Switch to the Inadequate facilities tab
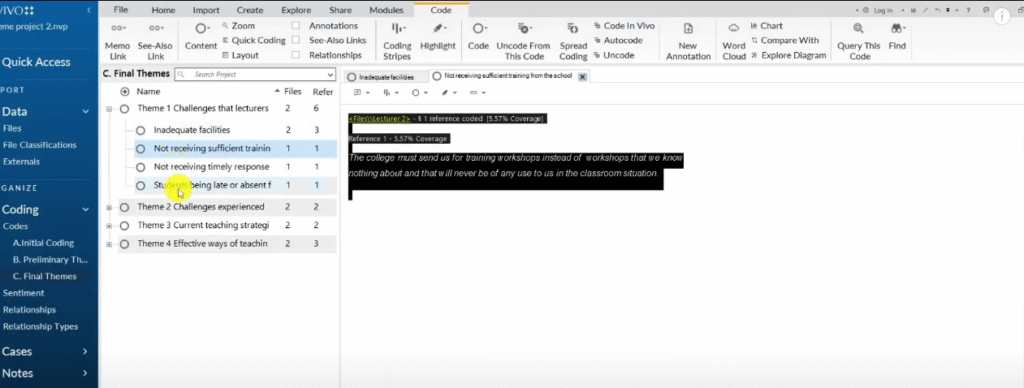This screenshot has width=1024, height=388. (x=385, y=77)
